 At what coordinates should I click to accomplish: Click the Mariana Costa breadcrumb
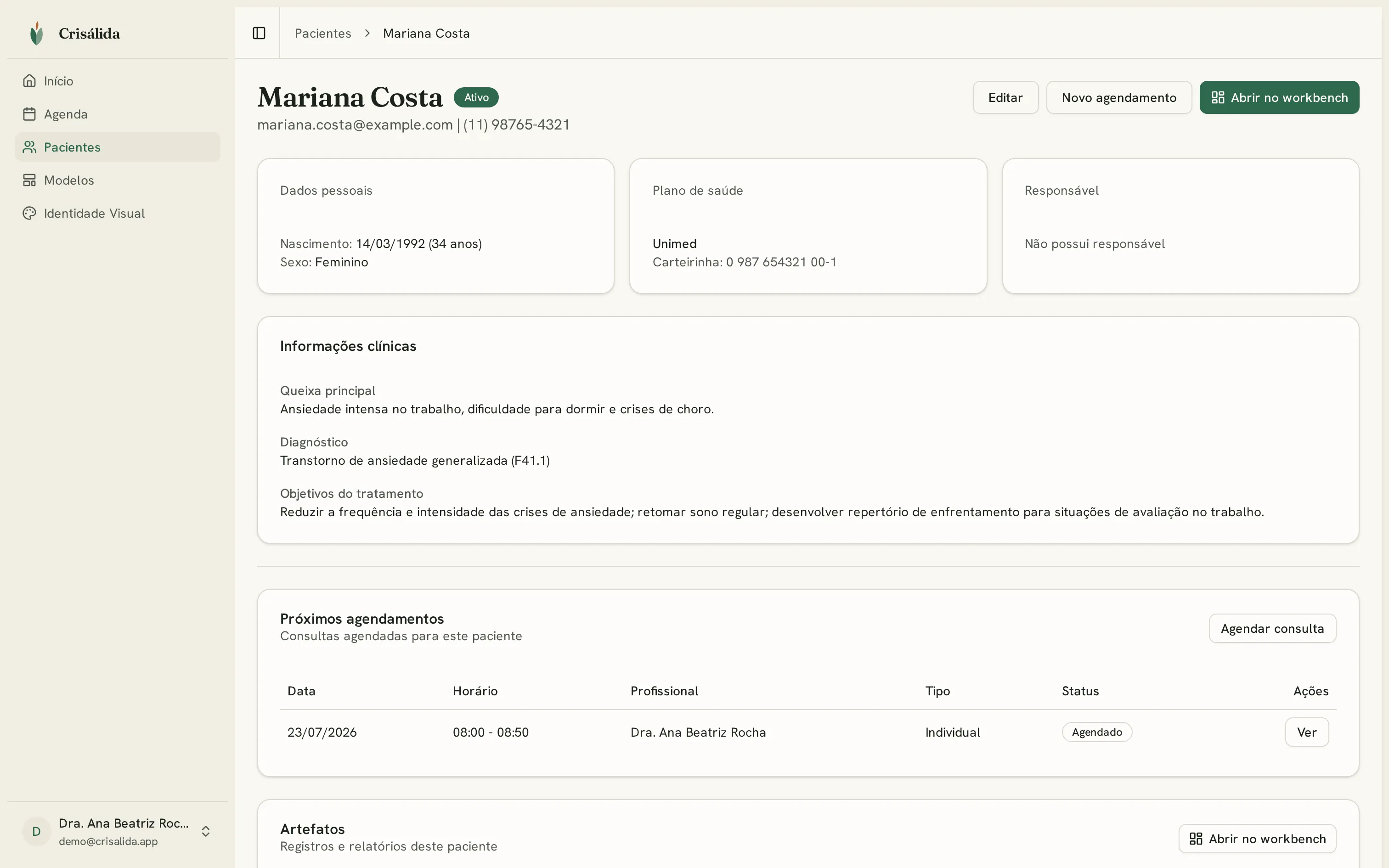coord(426,33)
